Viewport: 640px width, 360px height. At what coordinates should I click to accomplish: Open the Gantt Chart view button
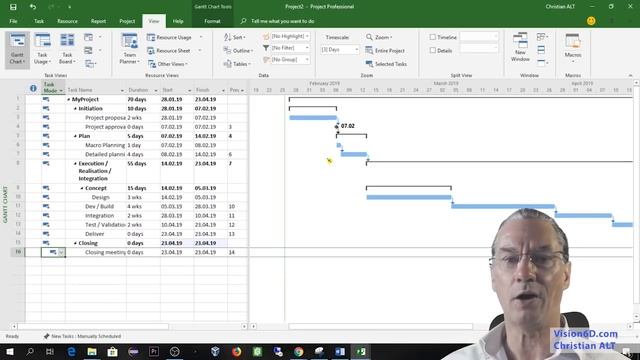pos(17,49)
